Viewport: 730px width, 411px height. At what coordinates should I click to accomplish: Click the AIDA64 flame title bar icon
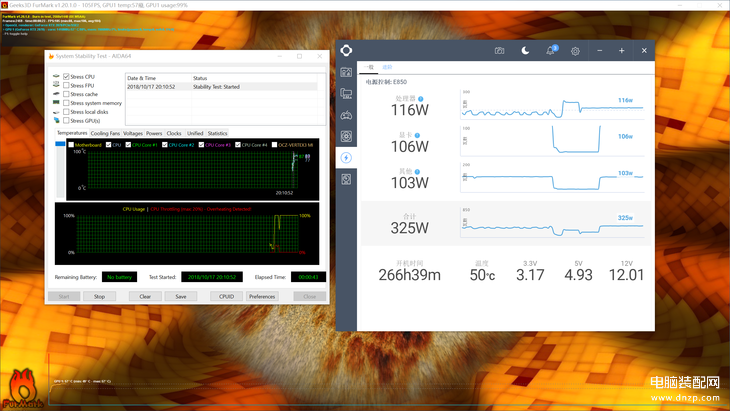pos(51,56)
